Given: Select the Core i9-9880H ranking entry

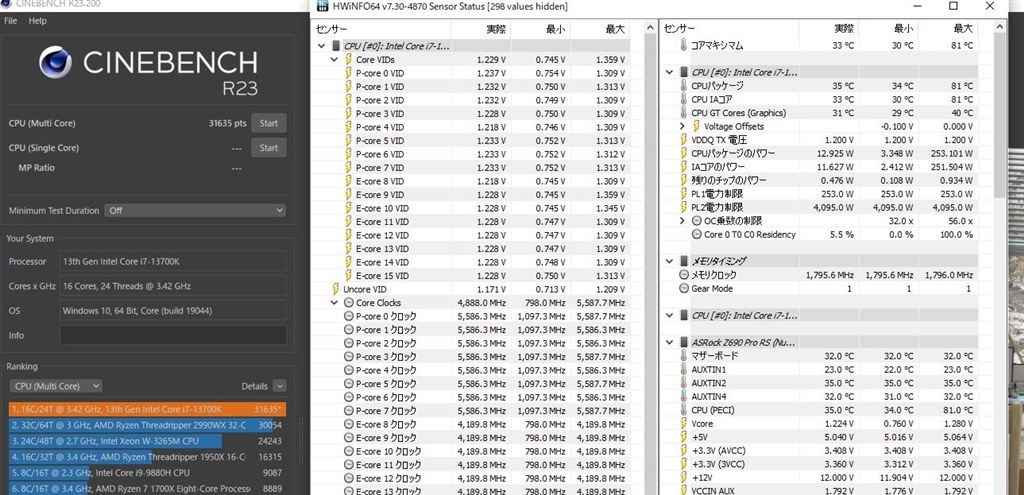Looking at the screenshot, I should click(148, 473).
